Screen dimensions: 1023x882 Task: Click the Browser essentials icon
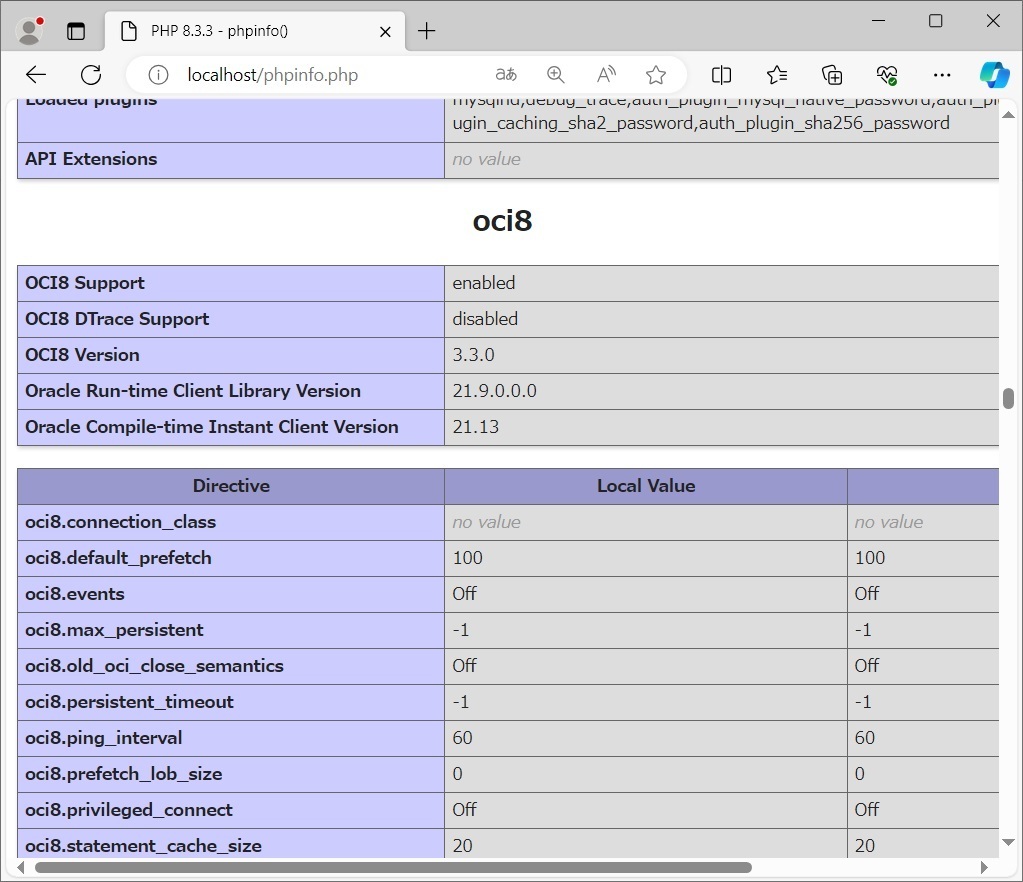887,74
